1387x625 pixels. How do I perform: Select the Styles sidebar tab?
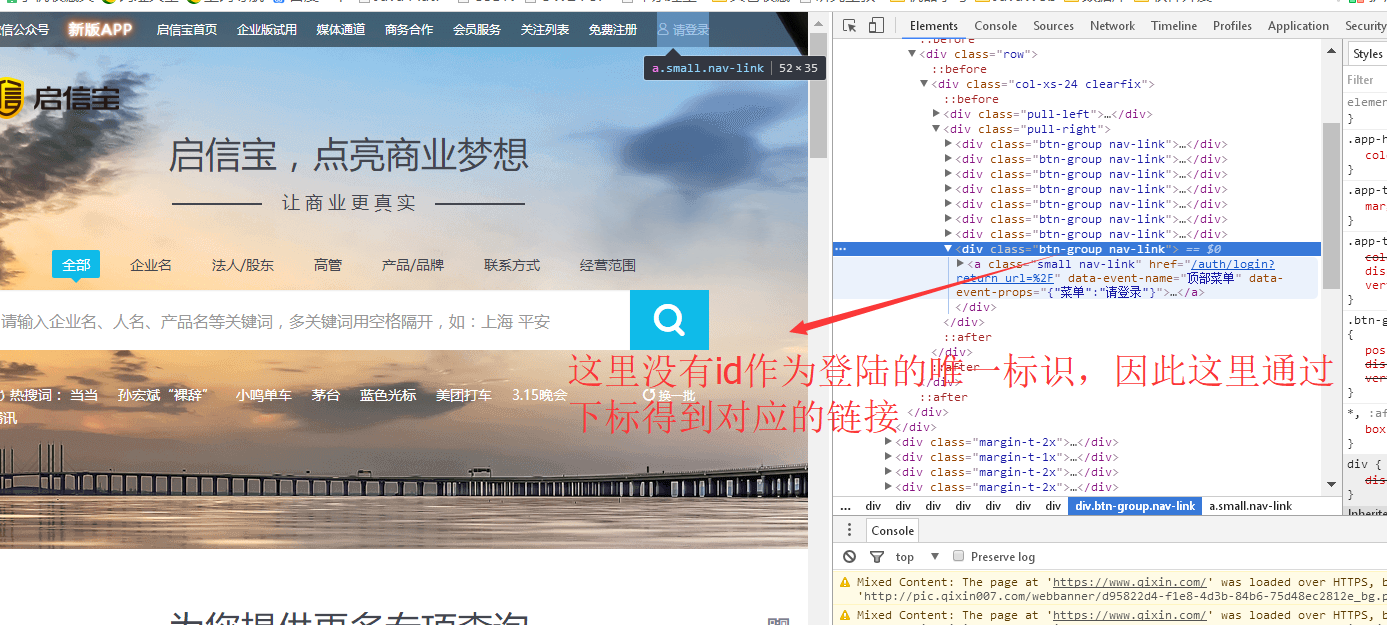[x=1367, y=54]
